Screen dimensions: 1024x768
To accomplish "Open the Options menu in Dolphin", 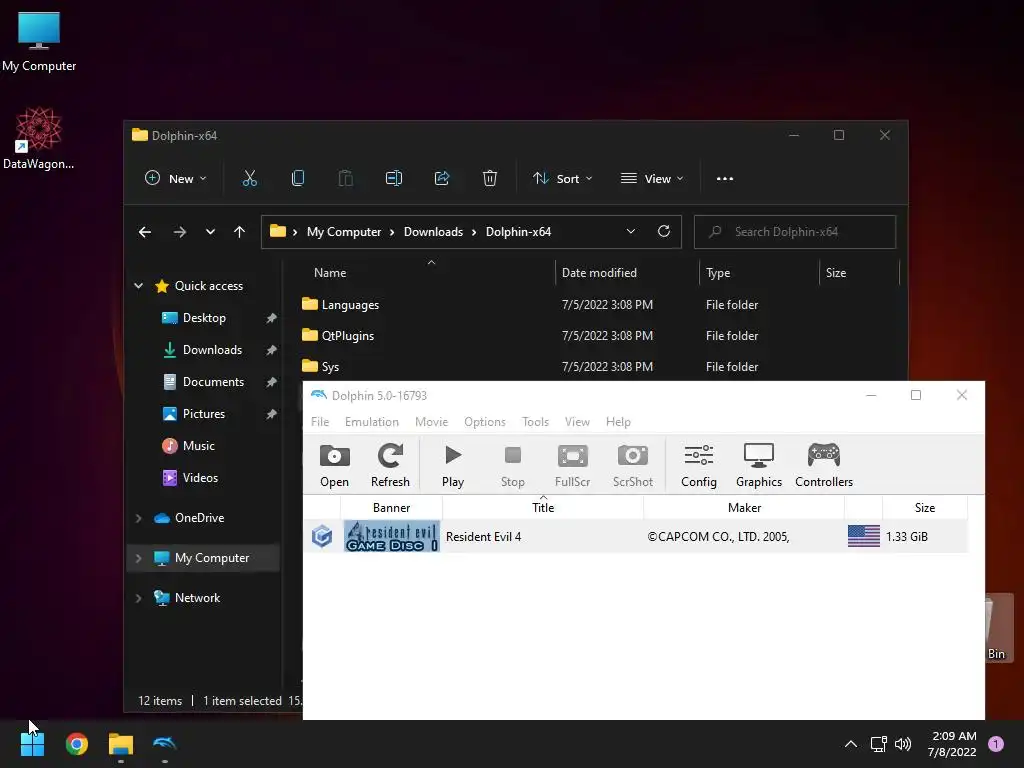I will [485, 422].
